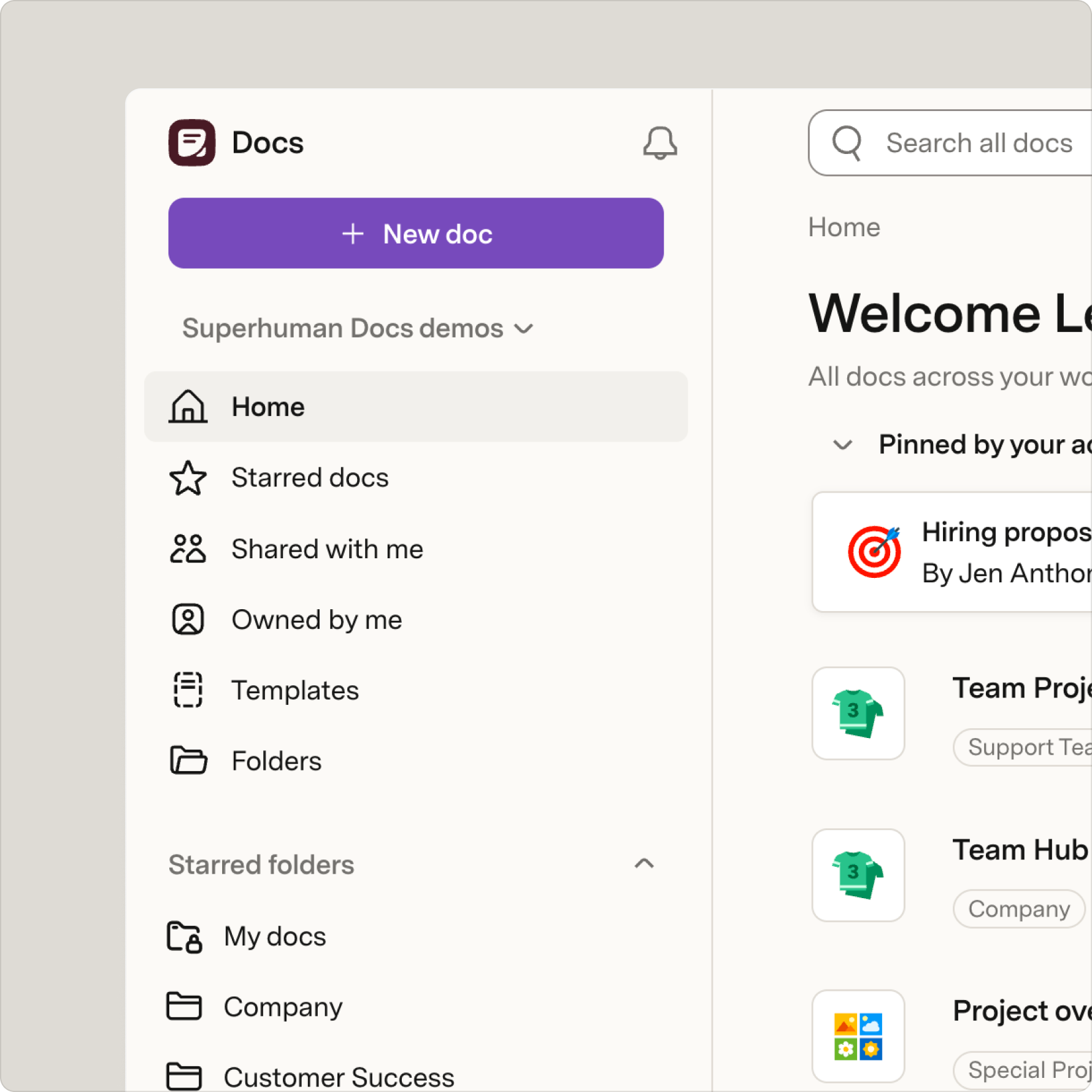Open notifications via the bell icon
Viewport: 1092px width, 1092px height.
tap(660, 143)
